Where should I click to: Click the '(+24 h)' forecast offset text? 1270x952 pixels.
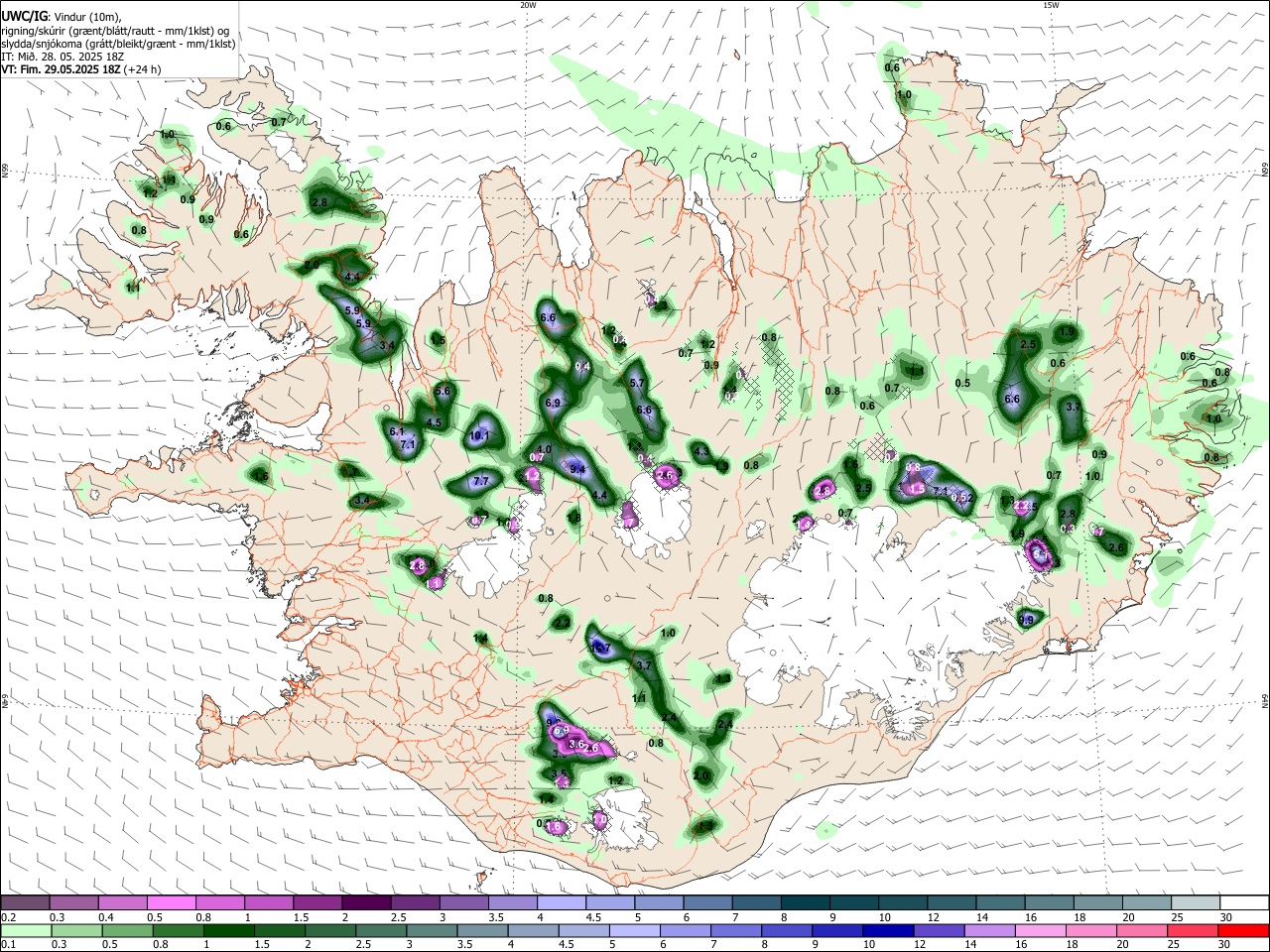click(x=143, y=69)
